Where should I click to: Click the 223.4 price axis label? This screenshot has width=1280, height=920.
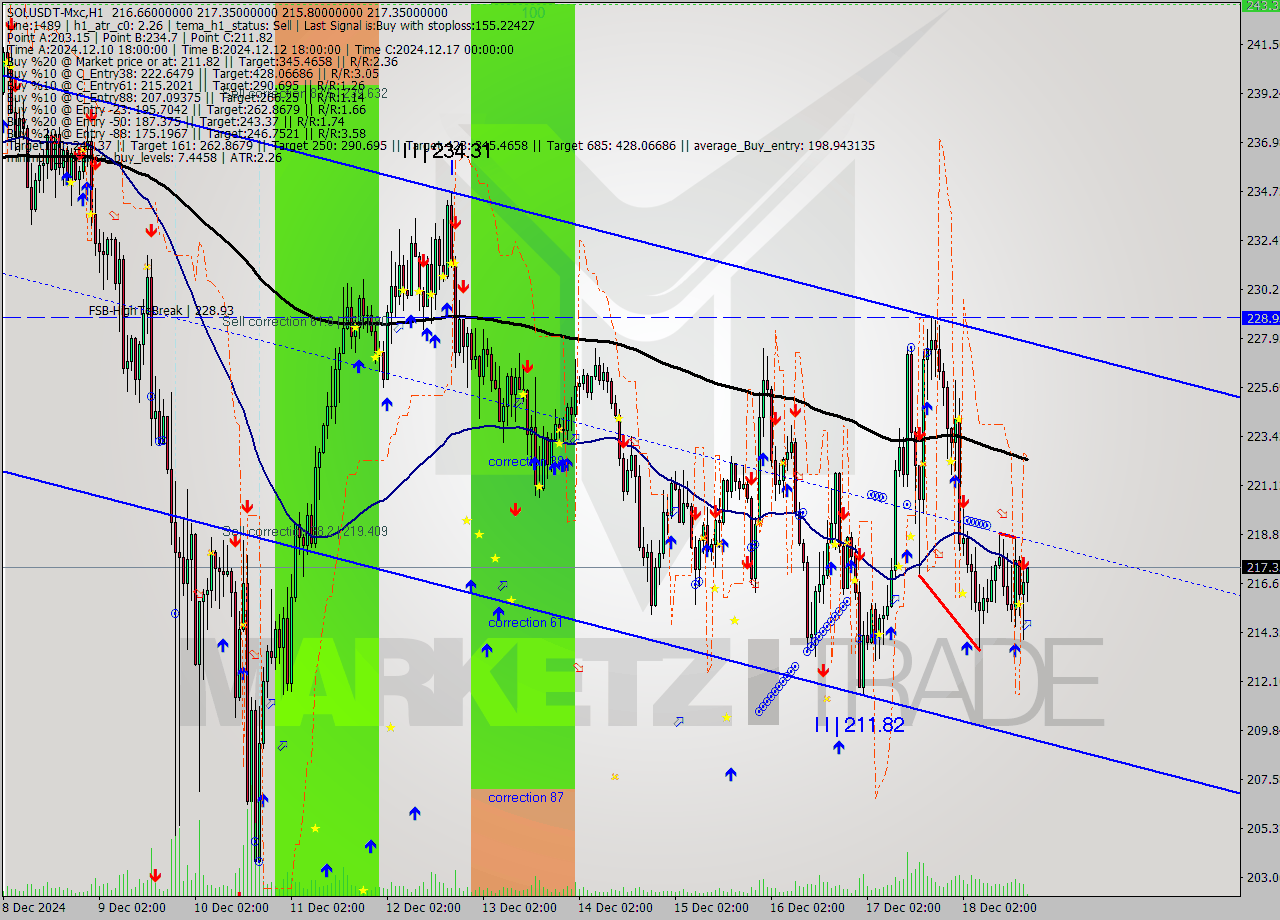click(1262, 436)
